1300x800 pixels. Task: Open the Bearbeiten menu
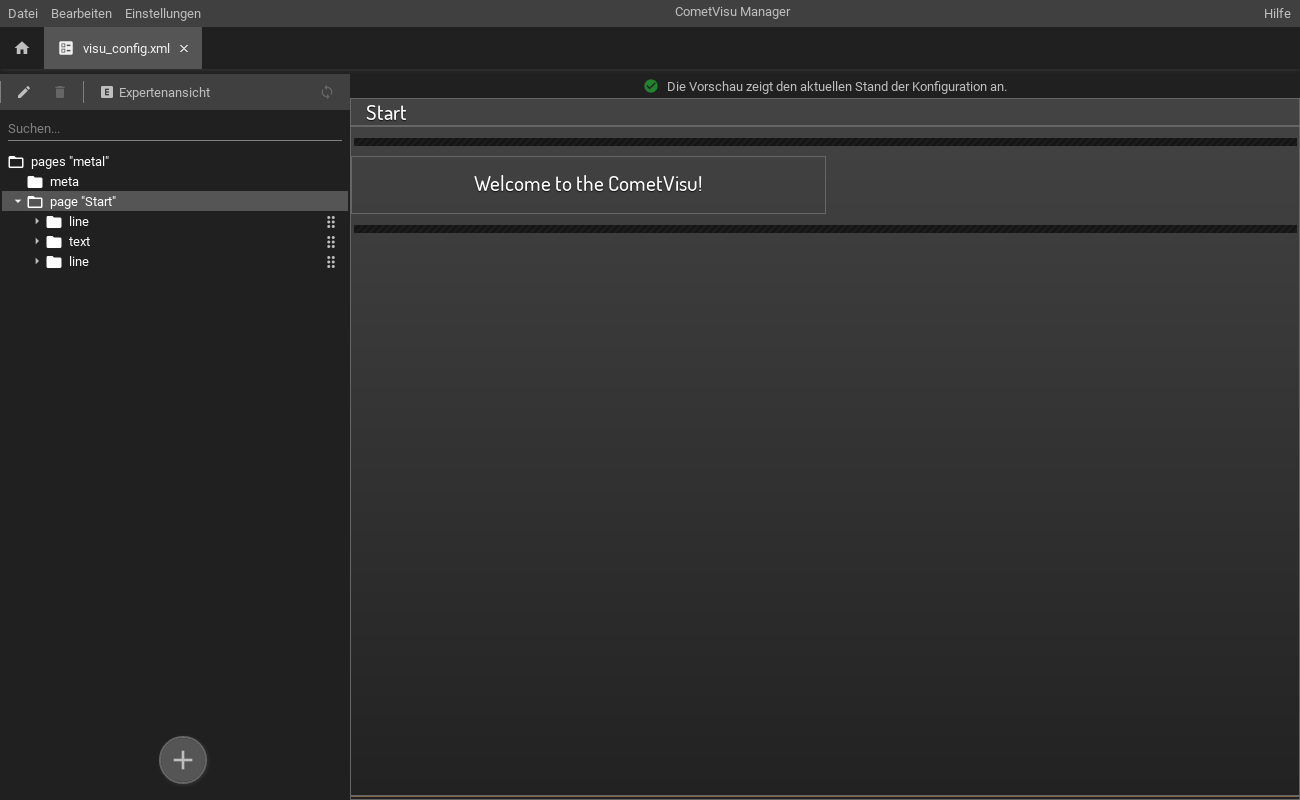(x=81, y=13)
